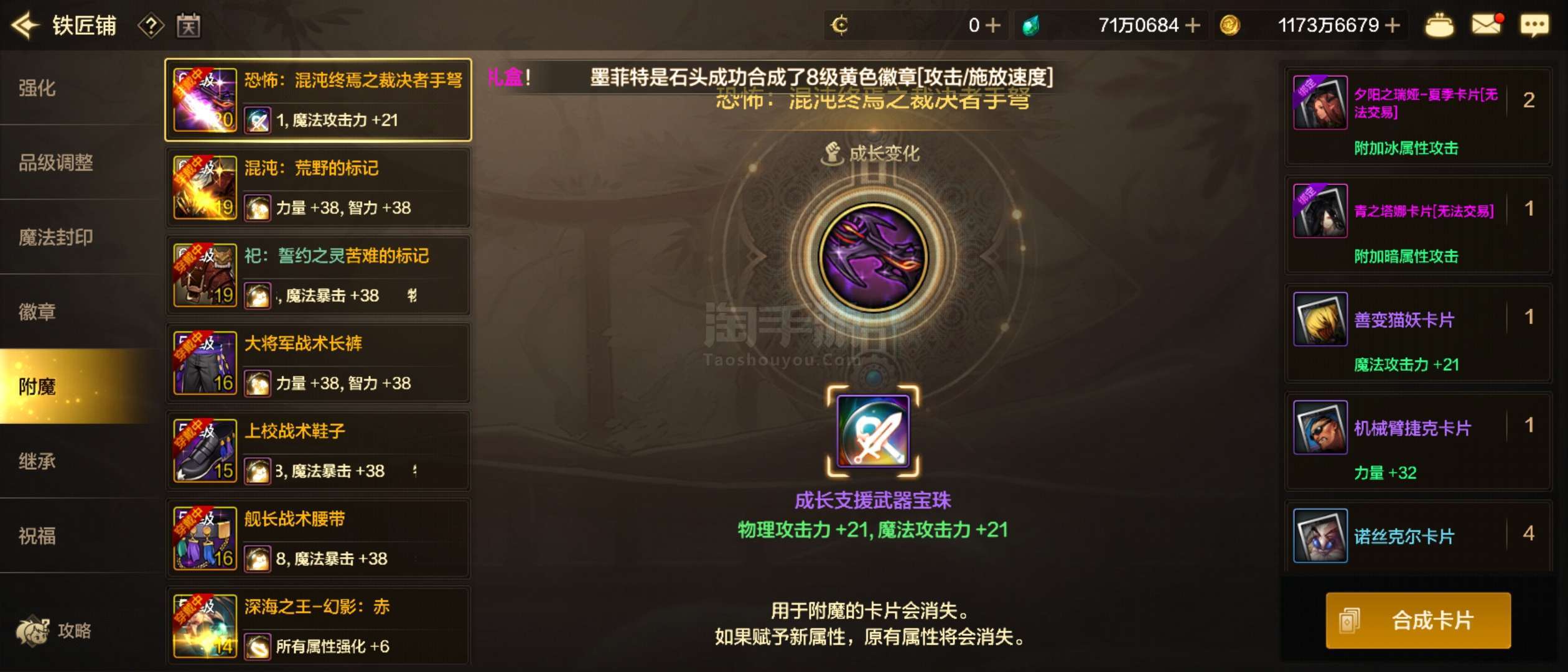Select the 诺丝克尔卡片 card
The height and width of the screenshot is (672, 1568).
[x=1418, y=536]
